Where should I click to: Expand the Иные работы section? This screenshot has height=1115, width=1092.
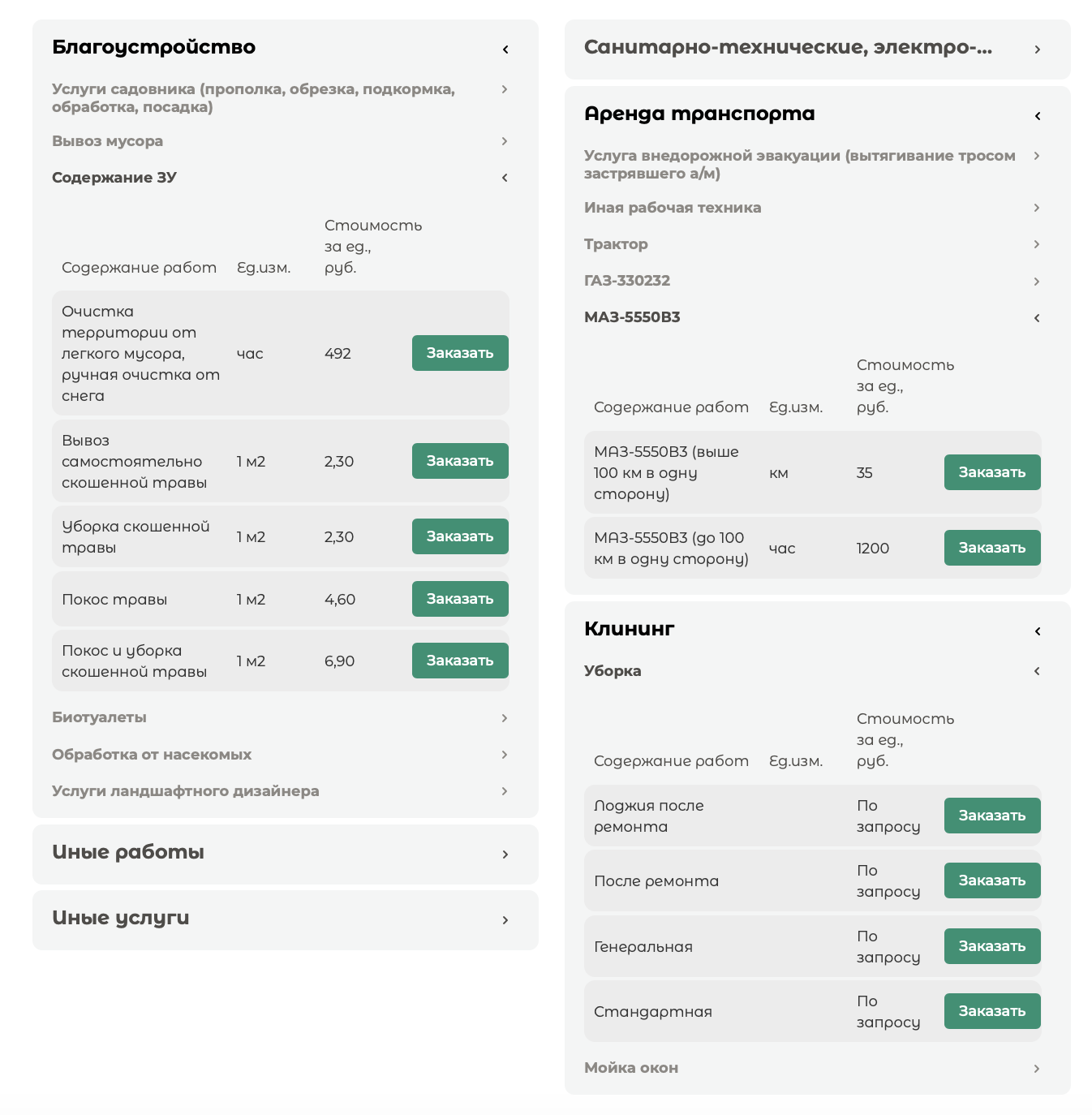coord(505,855)
